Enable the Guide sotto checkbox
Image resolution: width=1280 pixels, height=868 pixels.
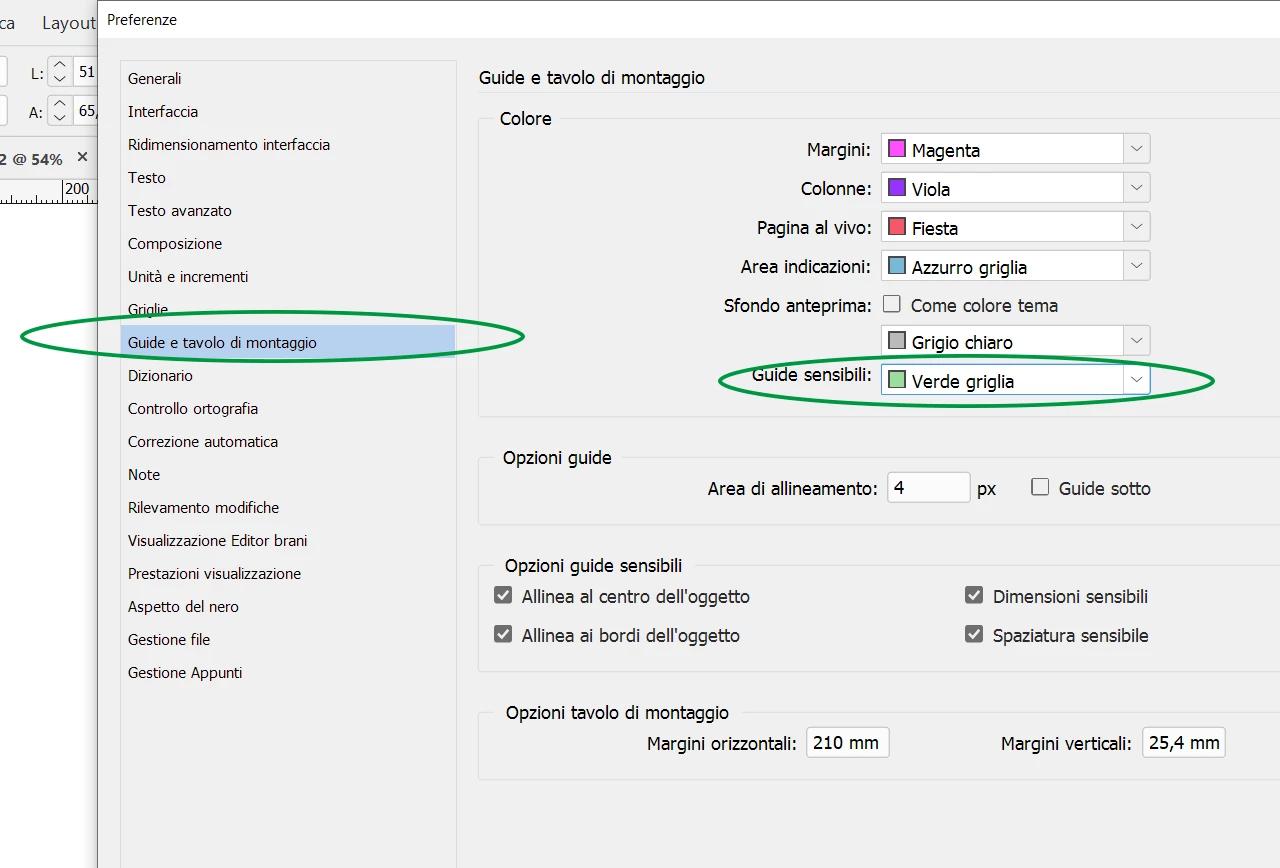click(x=1040, y=487)
